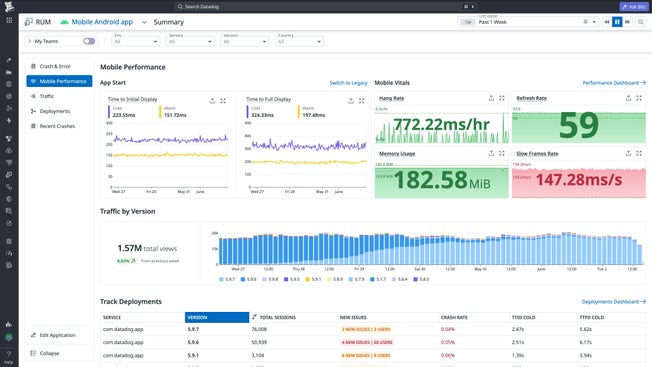
Task: Click the Warm legend in Time to Initial Display
Action: pyautogui.click(x=173, y=112)
